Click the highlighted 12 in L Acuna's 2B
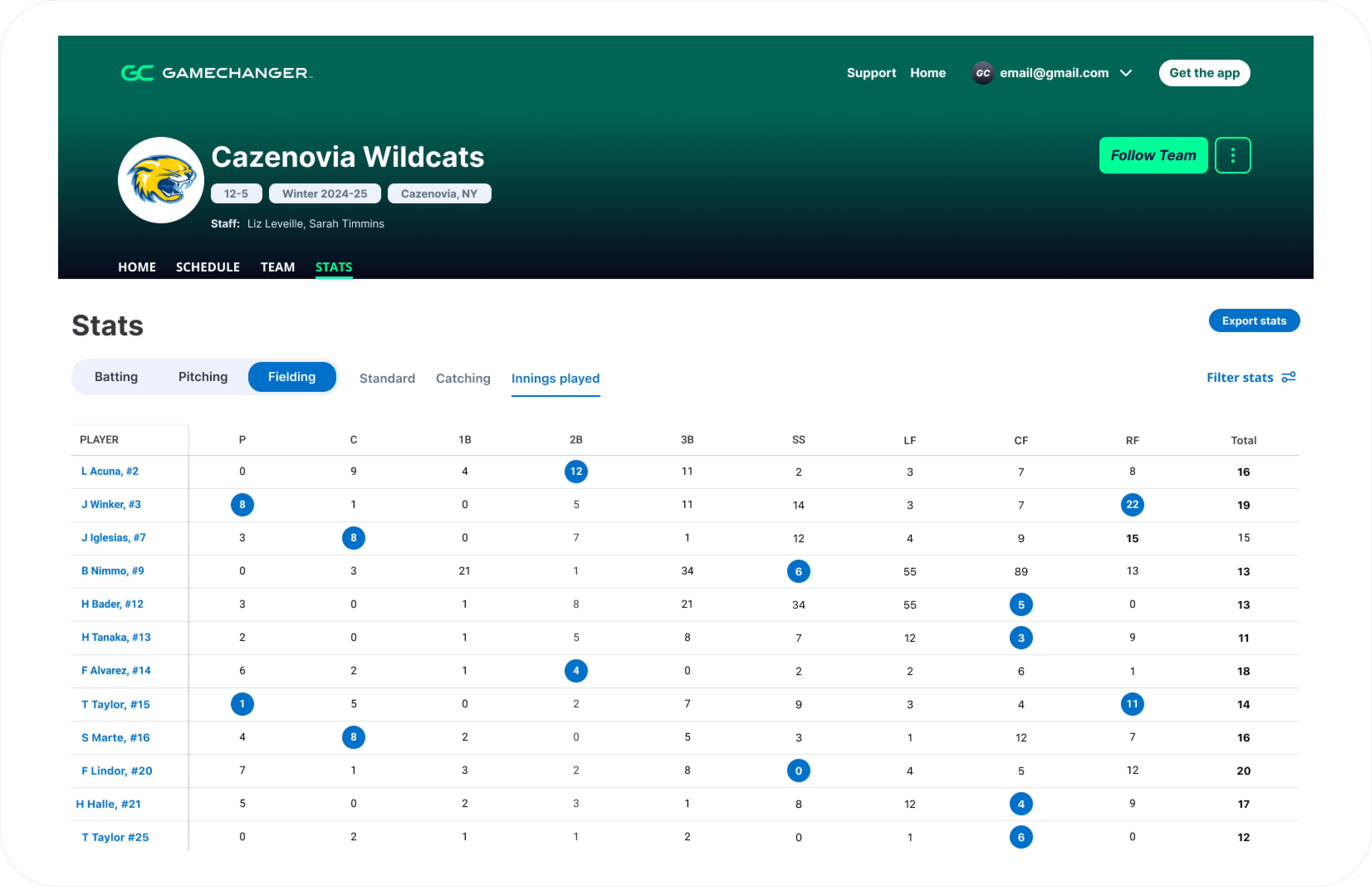Screen dimensions: 1372x887 click(x=576, y=472)
